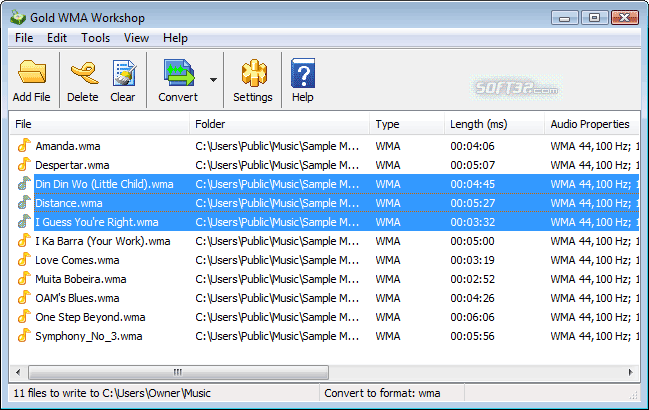Click the Delete toolbar icon
Screen dimensions: 649x410
tap(84, 73)
